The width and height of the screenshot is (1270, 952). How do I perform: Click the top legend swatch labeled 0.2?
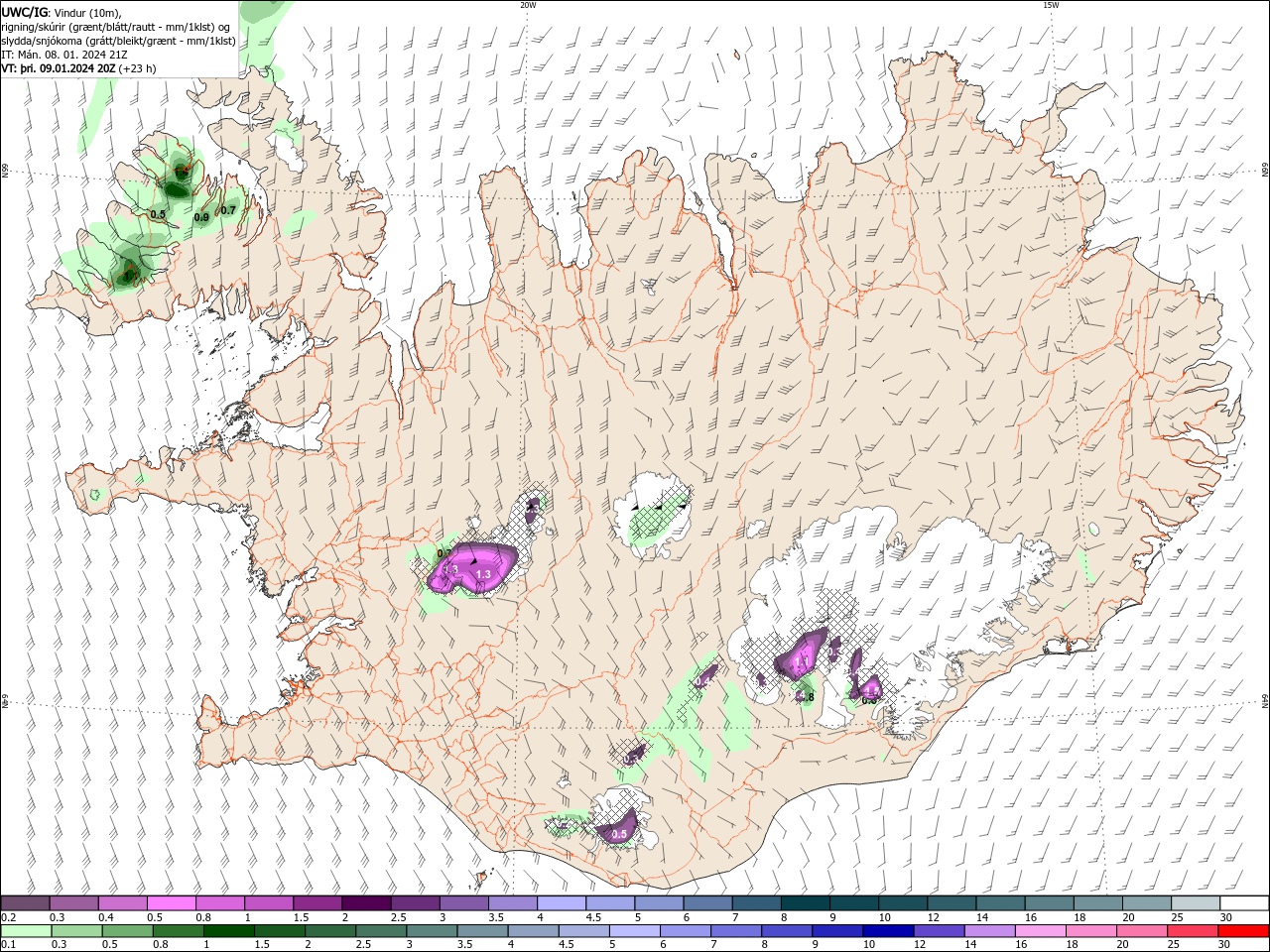pyautogui.click(x=25, y=903)
